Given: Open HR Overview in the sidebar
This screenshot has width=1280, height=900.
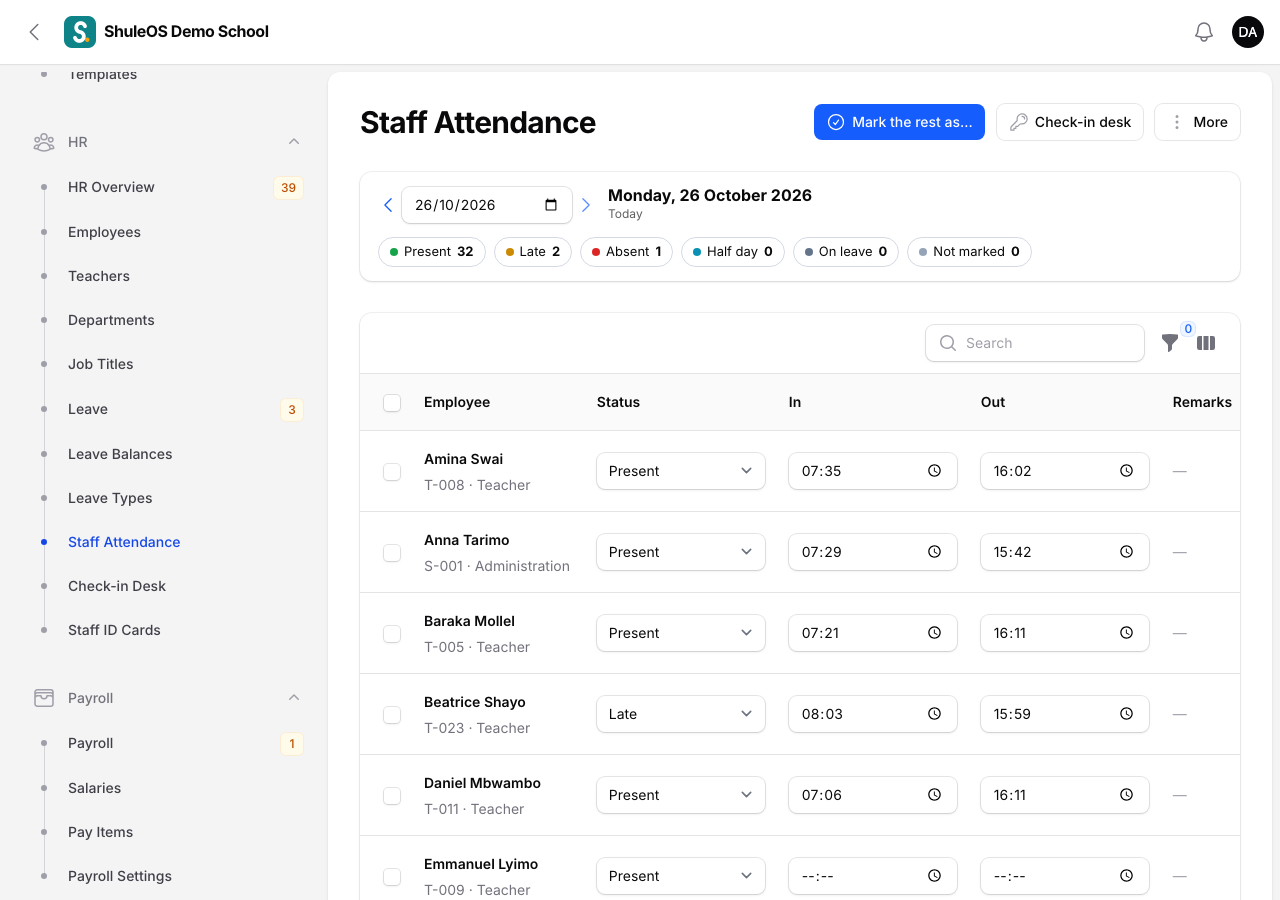Looking at the screenshot, I should click(x=111, y=187).
